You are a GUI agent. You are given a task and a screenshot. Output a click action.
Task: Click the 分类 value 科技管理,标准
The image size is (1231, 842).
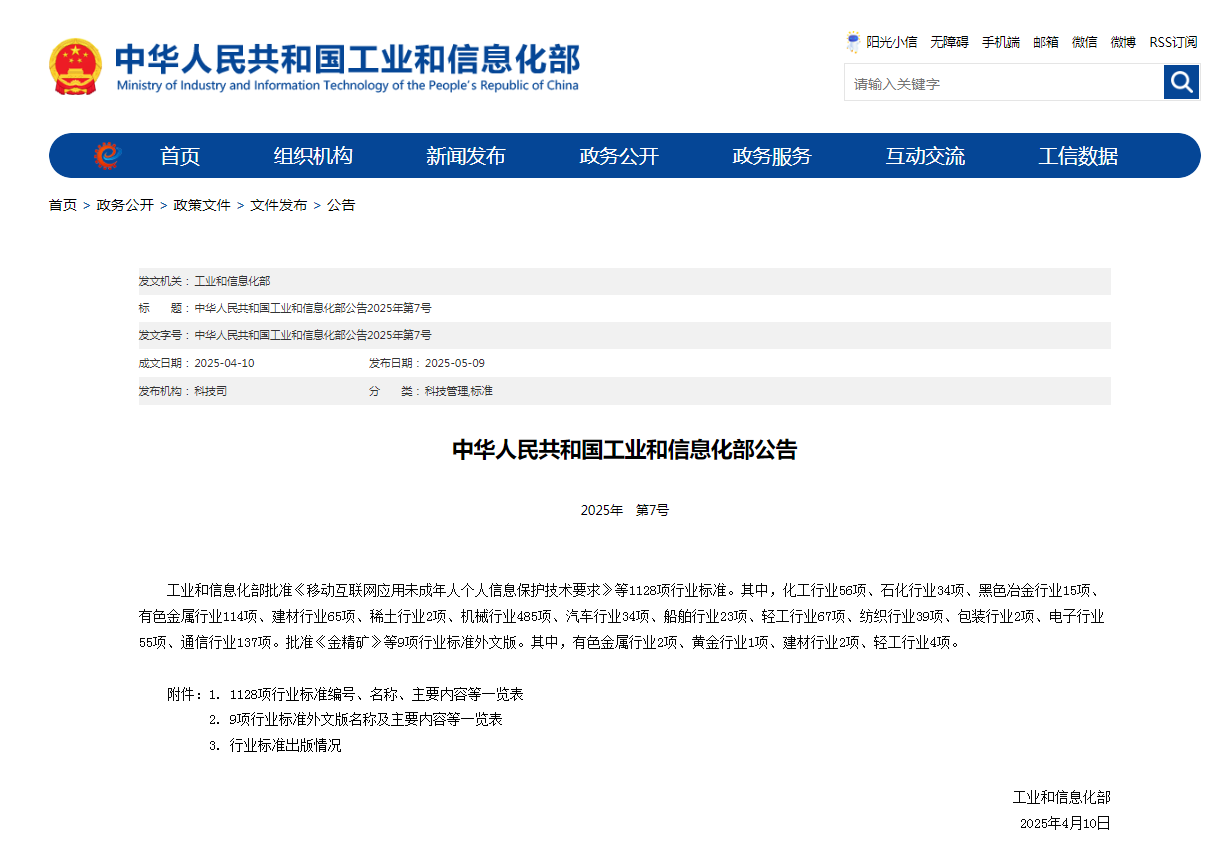pos(459,391)
